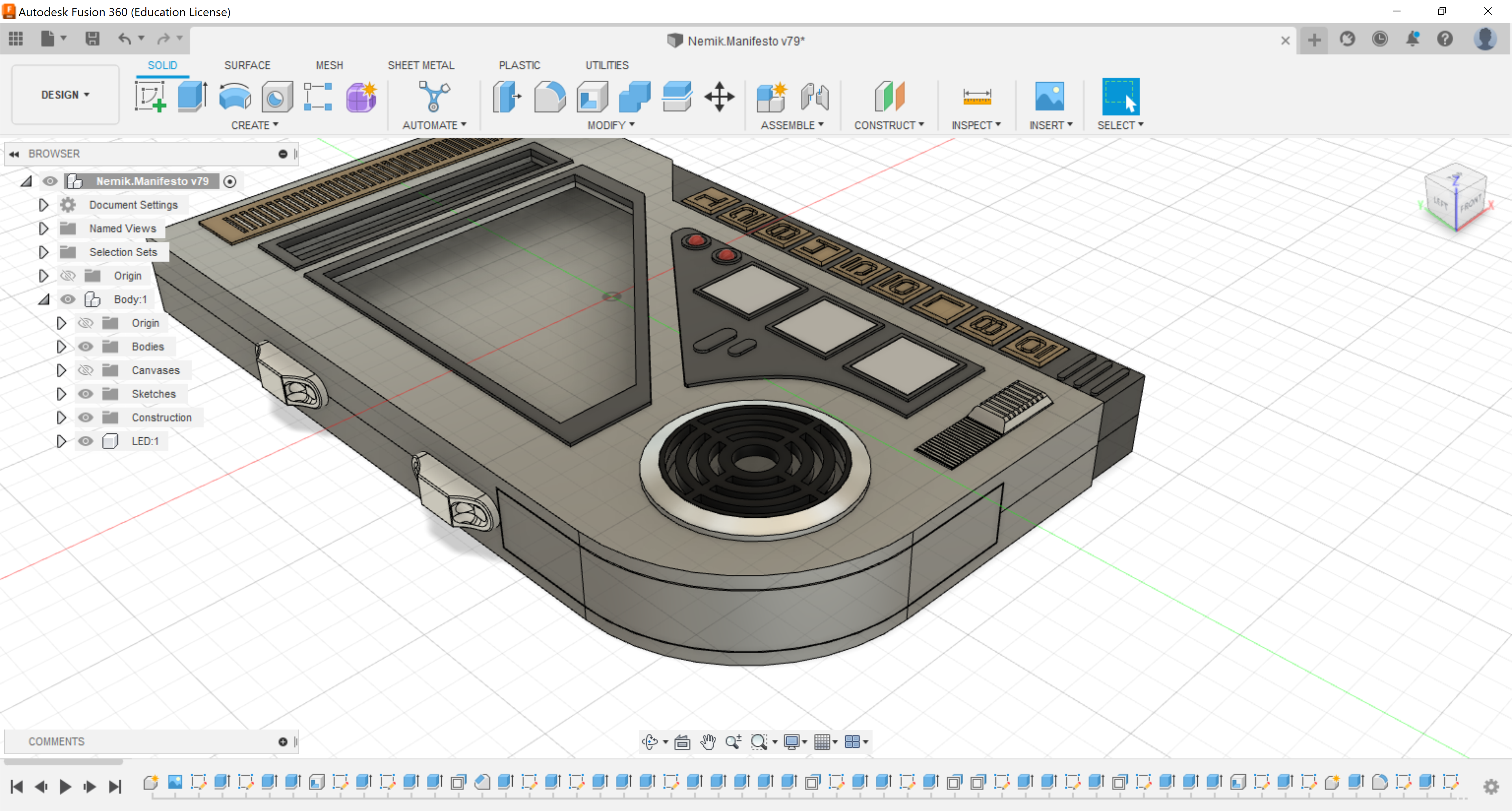This screenshot has height=811, width=1512.
Task: Expand the Sketches folder
Action: pos(61,394)
